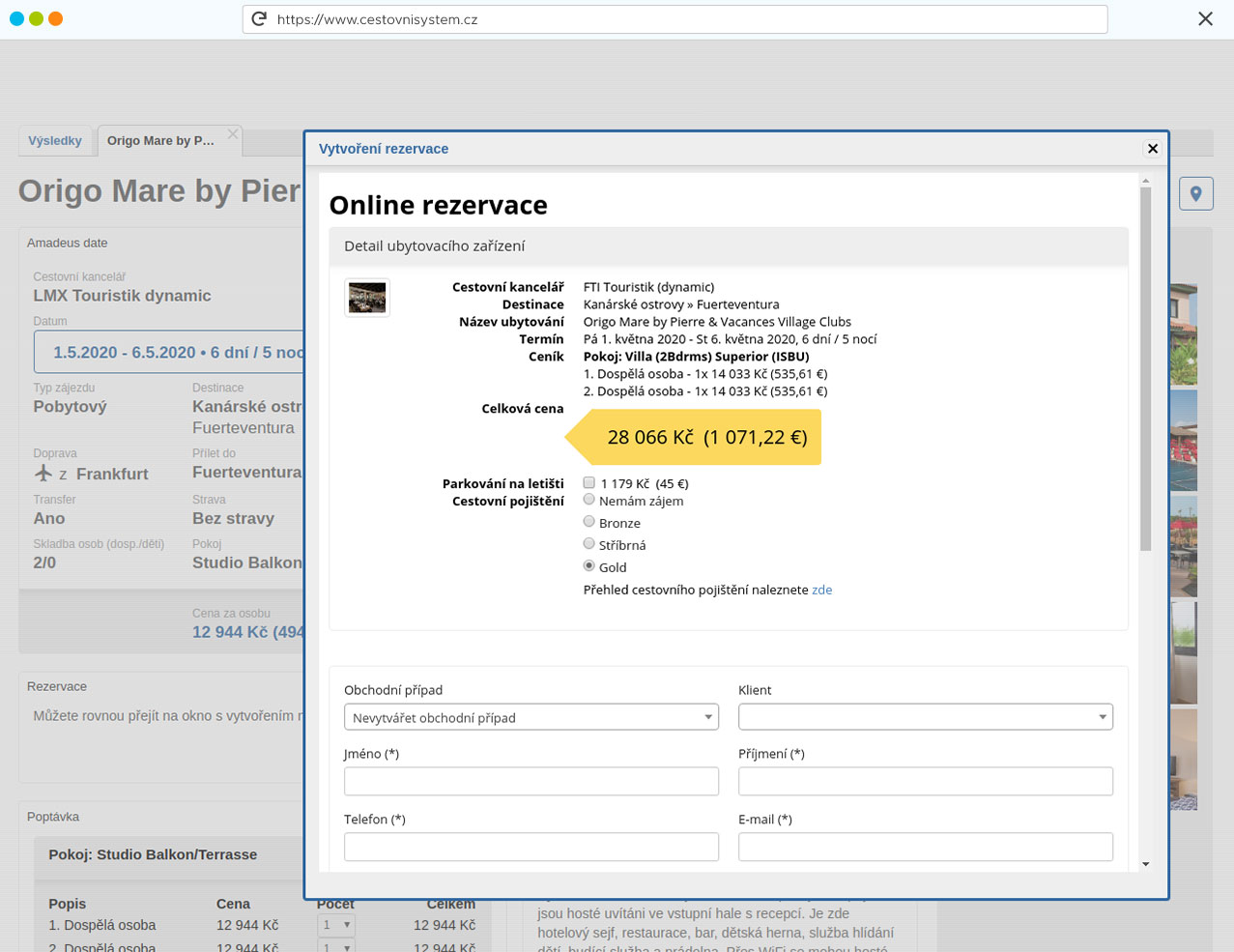Click the 'Amadeus date' panel label
1234x952 pixels.
pos(68,243)
